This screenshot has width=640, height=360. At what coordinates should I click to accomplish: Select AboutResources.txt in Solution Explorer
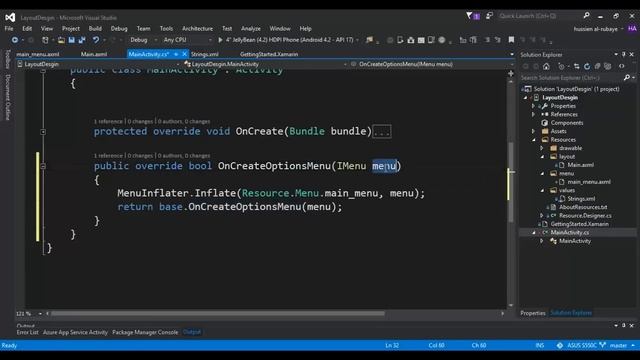point(583,207)
